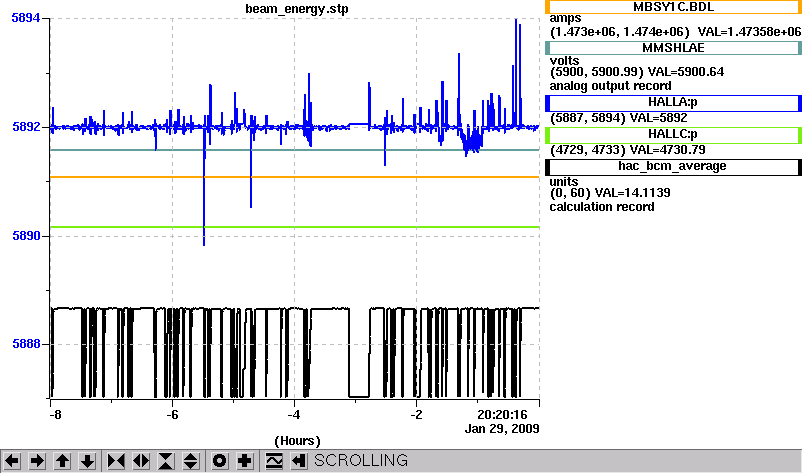Click the horizontal zoom-out diamond icon
The image size is (802, 473).
(x=141, y=461)
